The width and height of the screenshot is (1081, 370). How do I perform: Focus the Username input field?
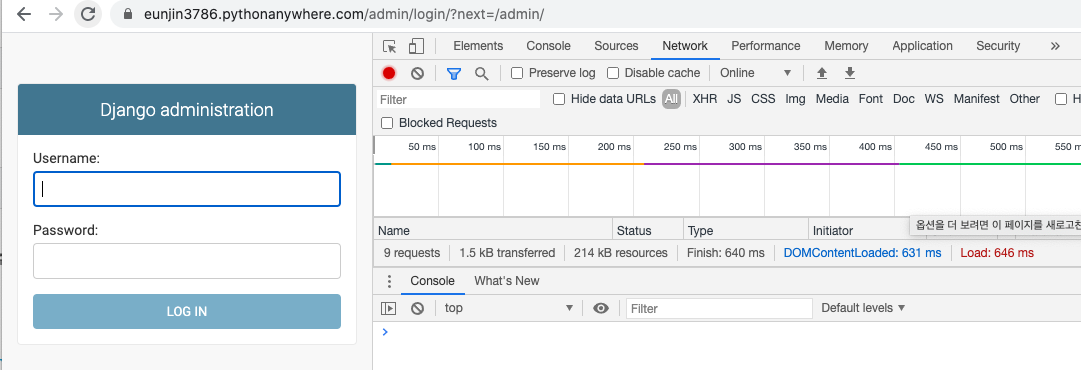click(187, 189)
